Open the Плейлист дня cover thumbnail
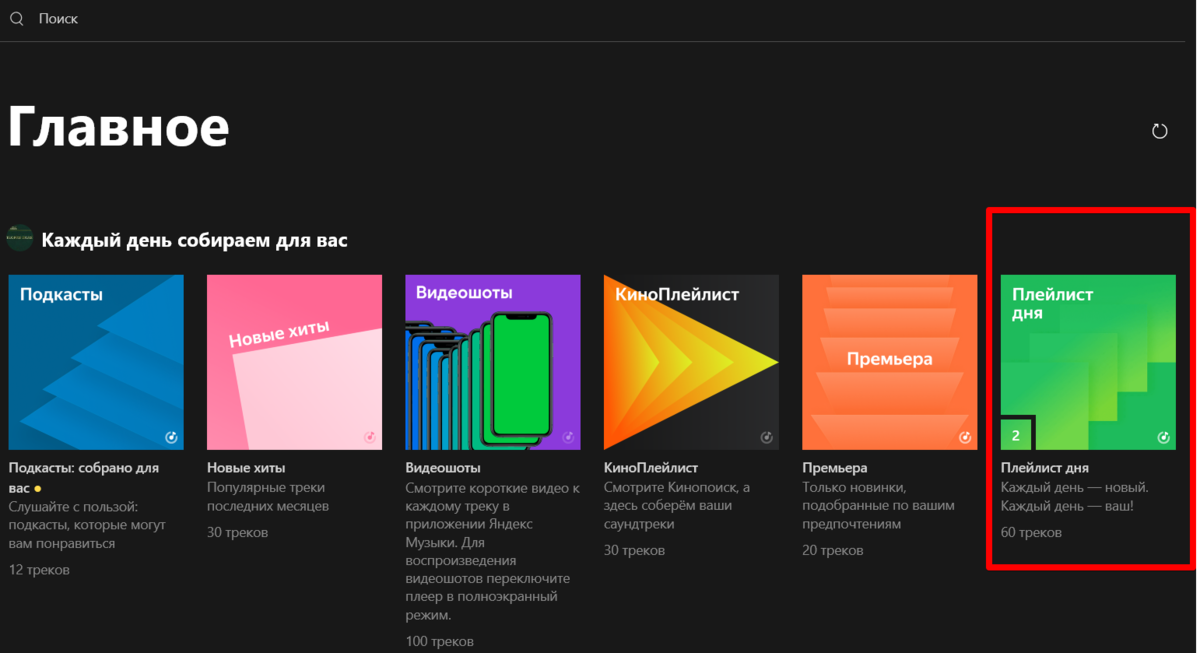The height and width of the screenshot is (653, 1200). (1088, 362)
